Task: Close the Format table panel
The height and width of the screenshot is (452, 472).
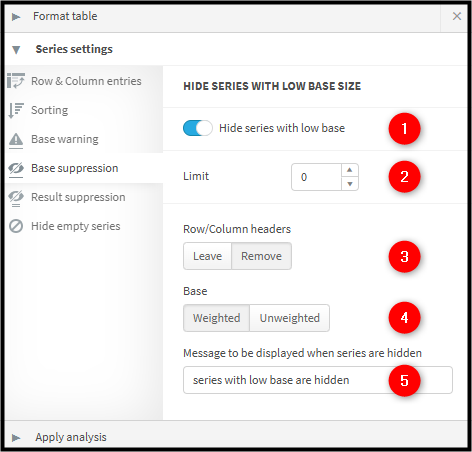Action: click(457, 16)
